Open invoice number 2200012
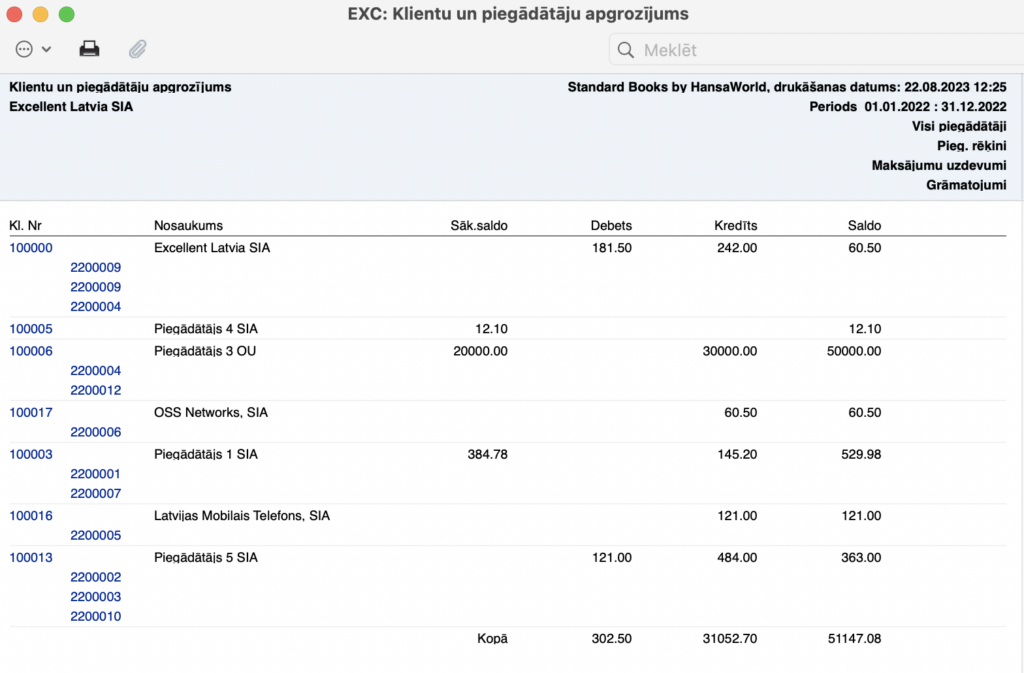Image resolution: width=1024 pixels, height=673 pixels. [x=95, y=391]
